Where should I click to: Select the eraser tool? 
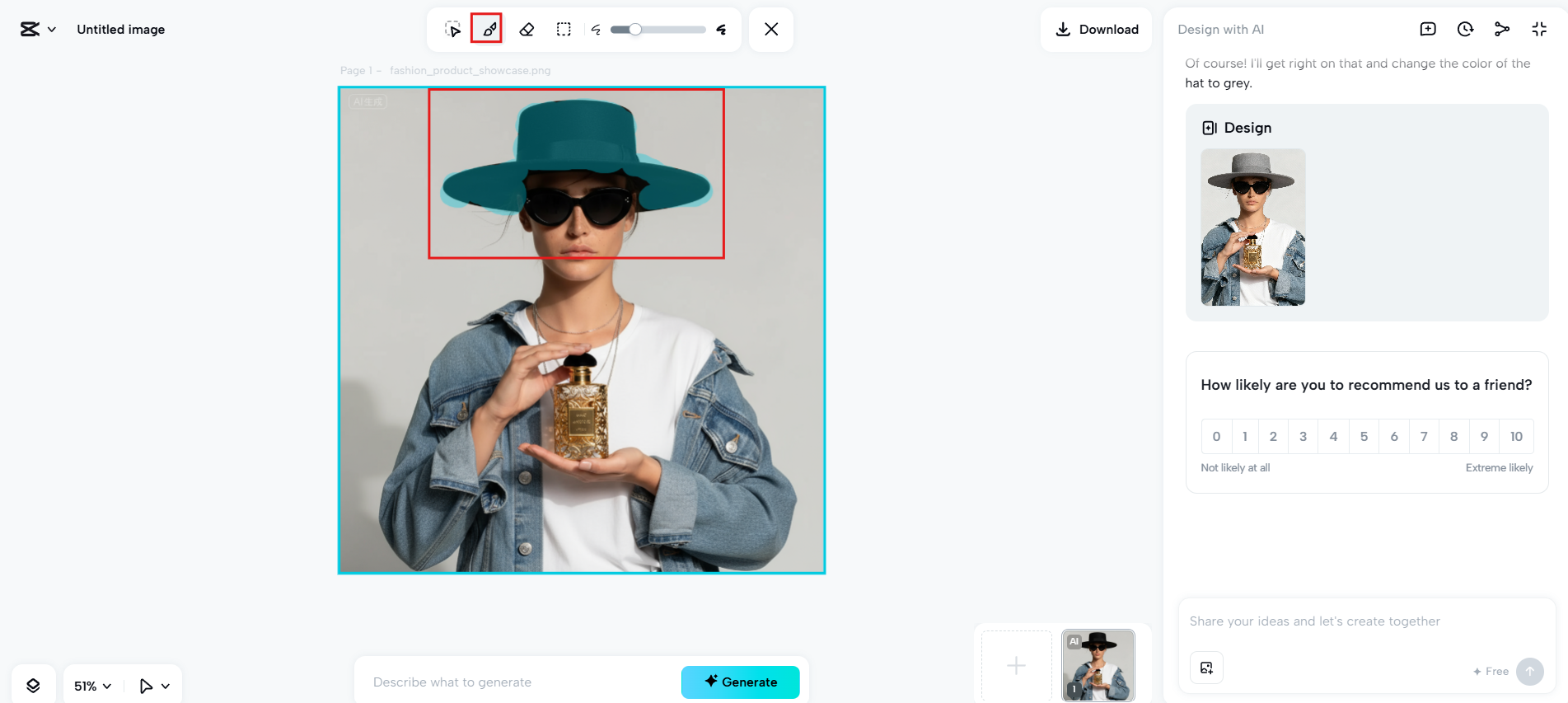[527, 30]
